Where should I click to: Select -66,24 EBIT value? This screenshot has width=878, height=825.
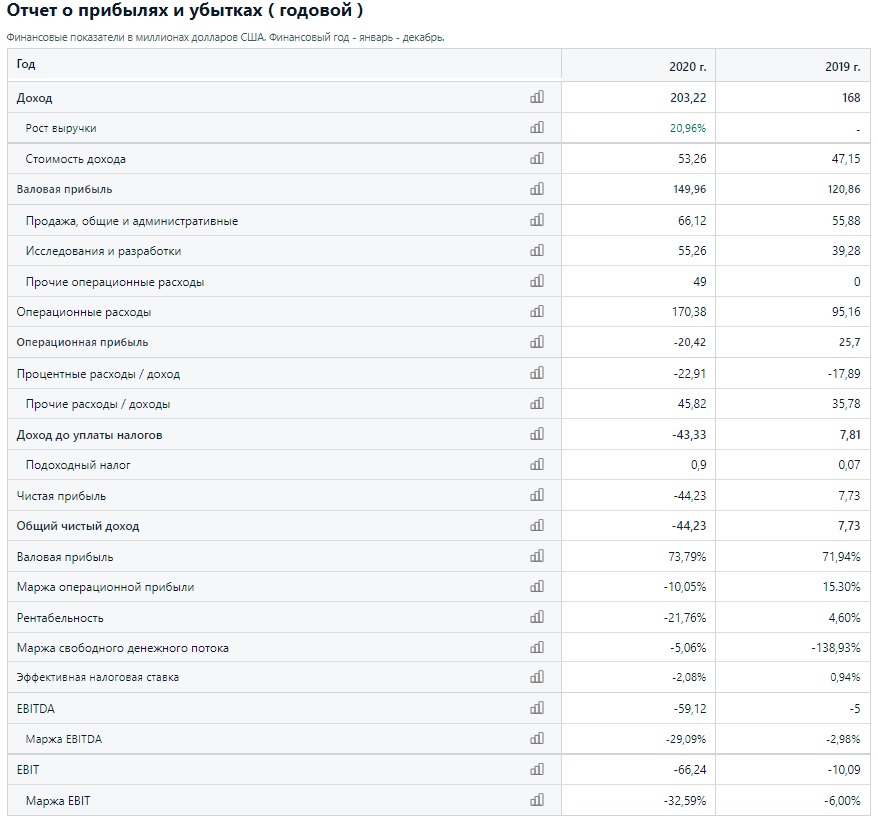click(x=690, y=770)
